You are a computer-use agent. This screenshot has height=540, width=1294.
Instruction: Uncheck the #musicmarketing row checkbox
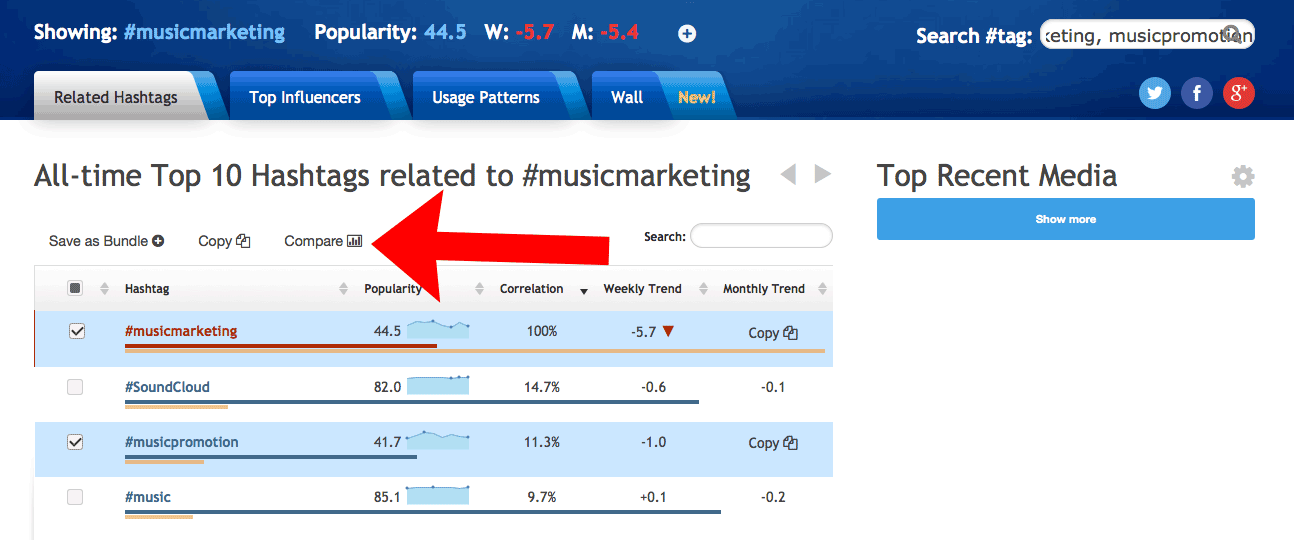coord(76,332)
